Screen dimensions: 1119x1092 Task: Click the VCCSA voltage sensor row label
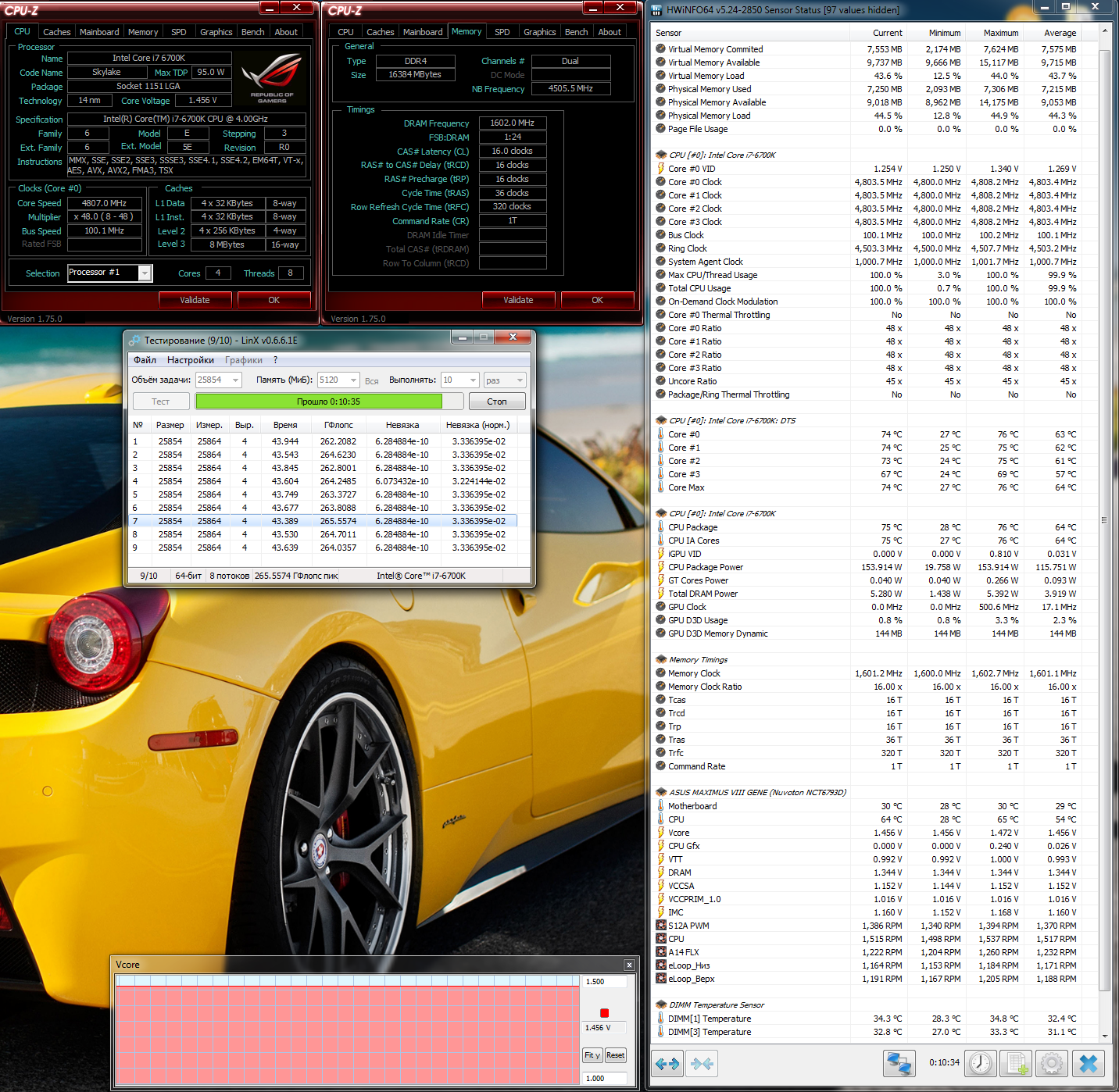(x=681, y=886)
